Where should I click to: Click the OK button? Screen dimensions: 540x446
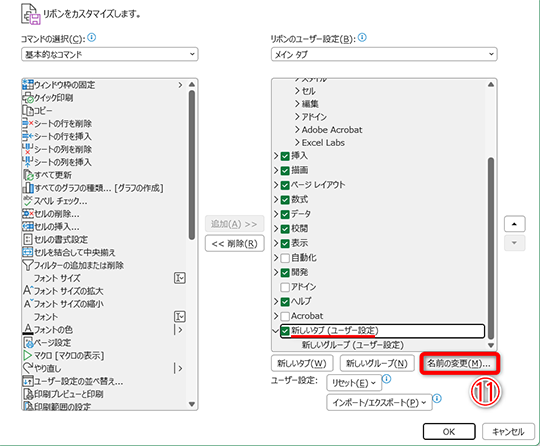click(449, 432)
